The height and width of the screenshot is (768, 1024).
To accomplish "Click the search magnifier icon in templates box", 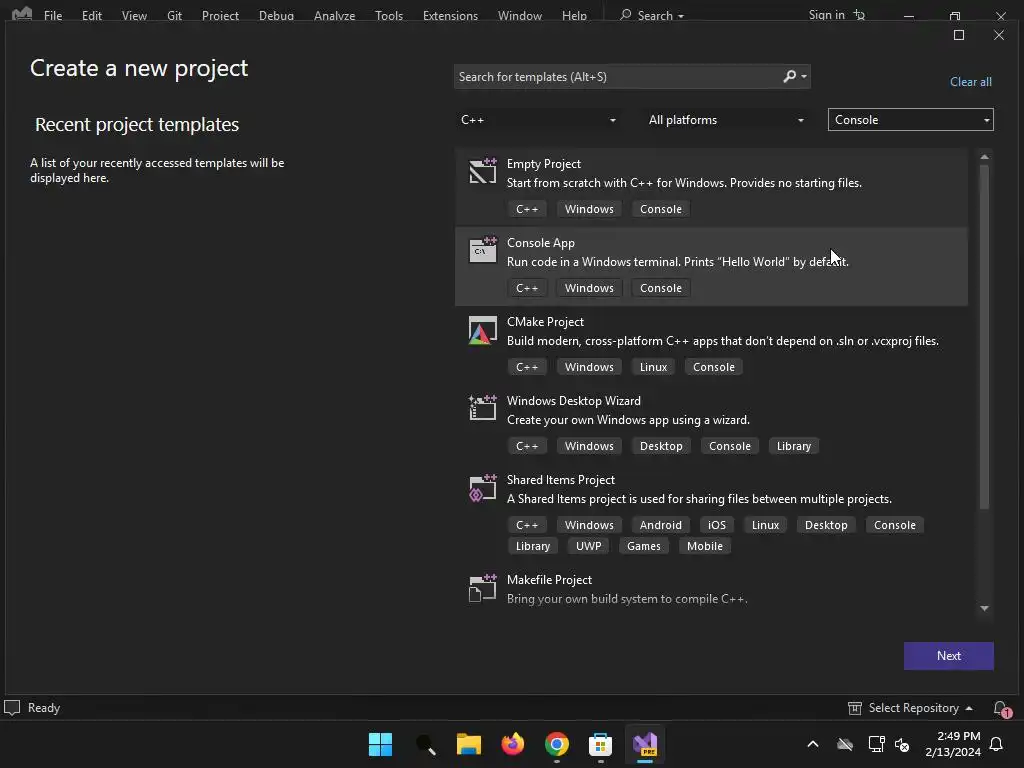I will (789, 76).
